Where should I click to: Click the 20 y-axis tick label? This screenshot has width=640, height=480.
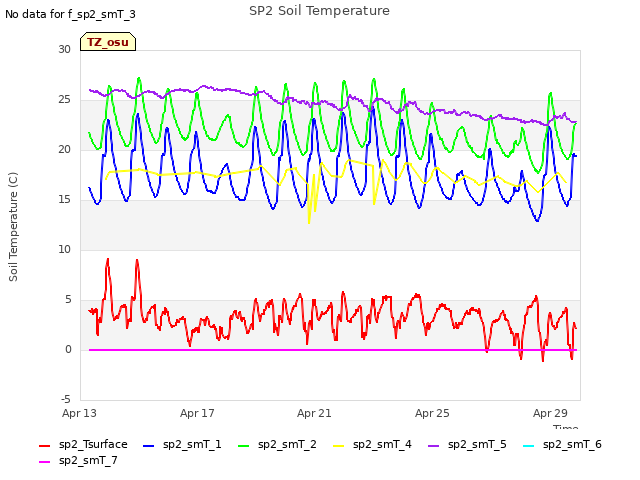click(64, 149)
